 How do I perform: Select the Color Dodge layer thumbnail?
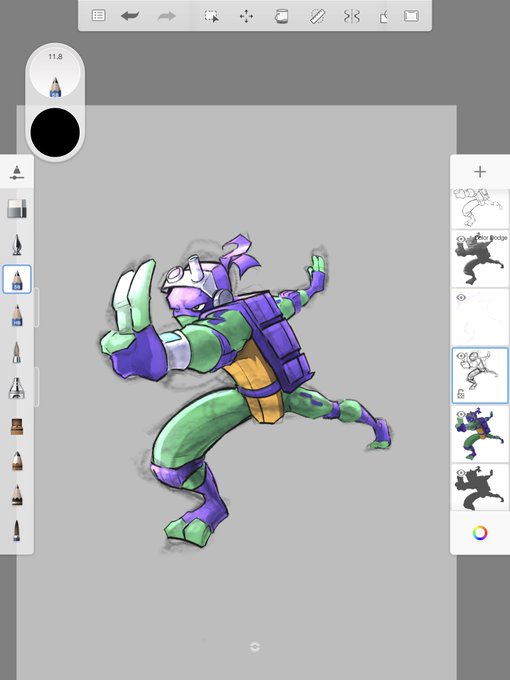(480, 258)
